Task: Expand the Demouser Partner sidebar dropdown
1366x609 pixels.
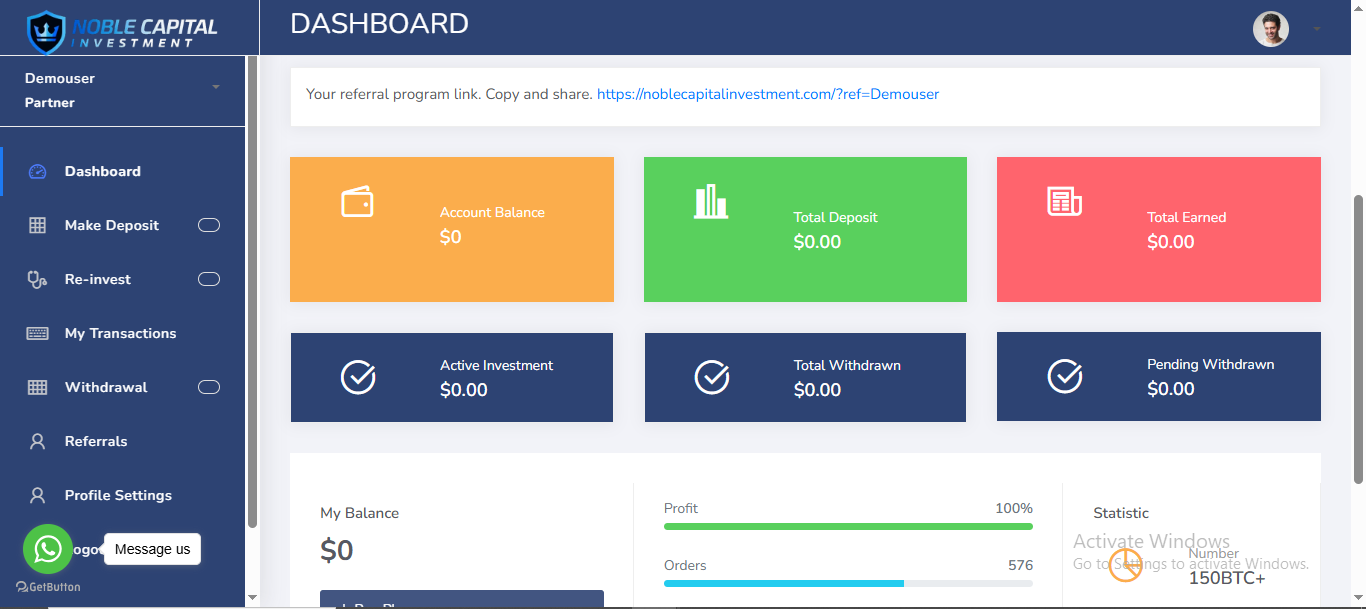Action: [216, 88]
